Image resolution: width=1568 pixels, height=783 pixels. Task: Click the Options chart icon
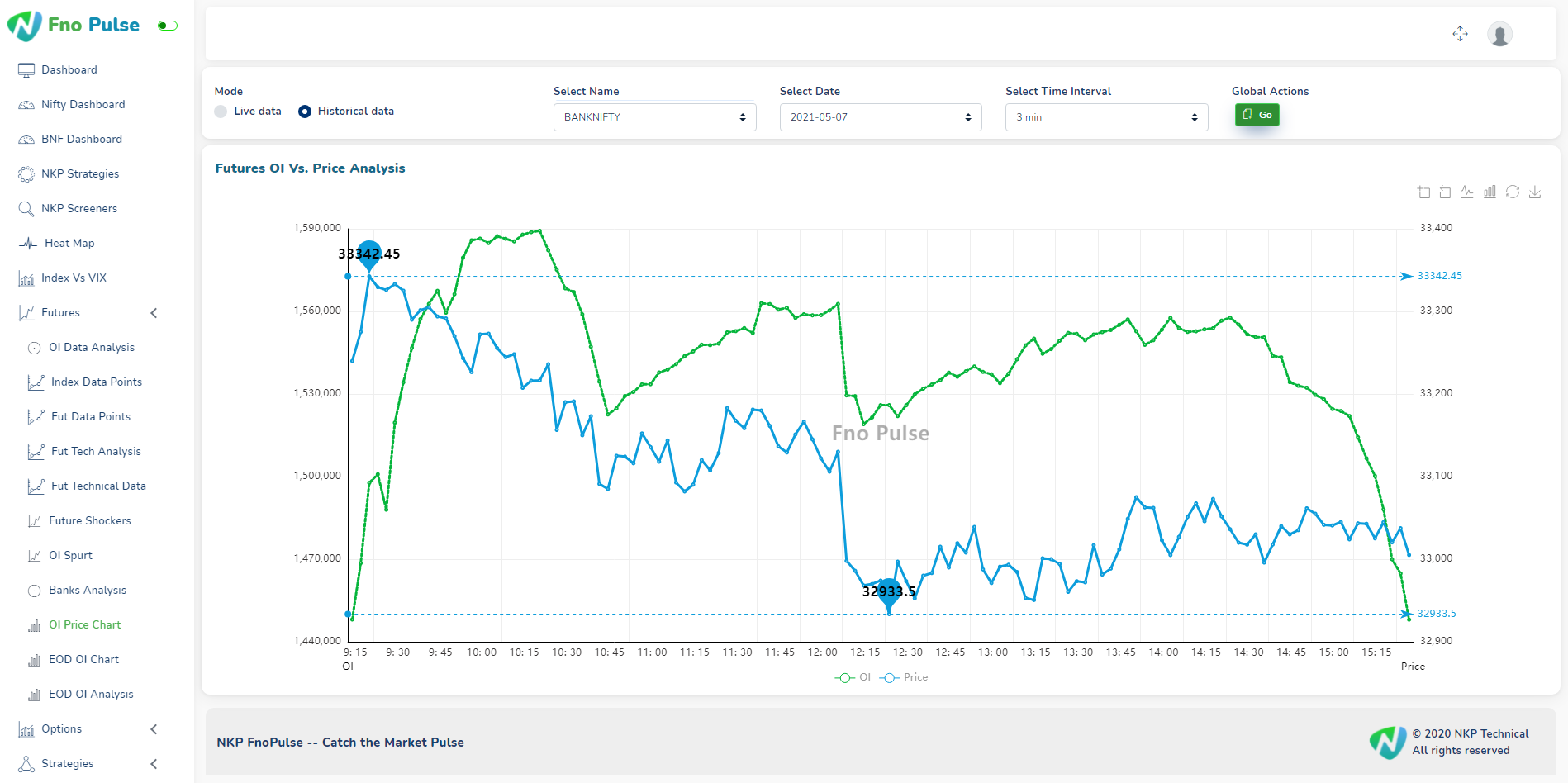[26, 729]
